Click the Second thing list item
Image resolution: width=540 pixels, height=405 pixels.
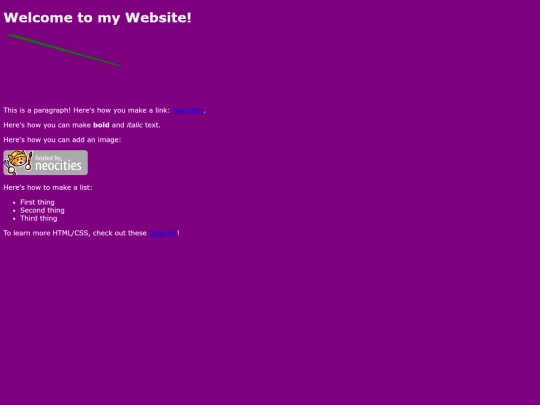click(x=42, y=210)
